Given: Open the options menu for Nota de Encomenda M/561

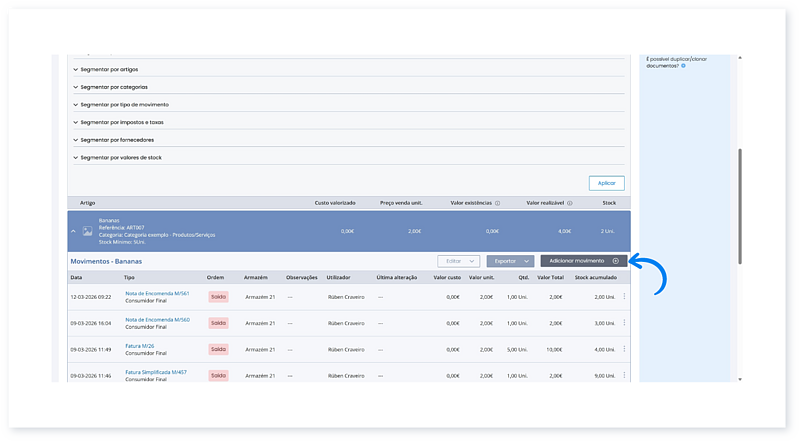Looking at the screenshot, I should 625,296.
